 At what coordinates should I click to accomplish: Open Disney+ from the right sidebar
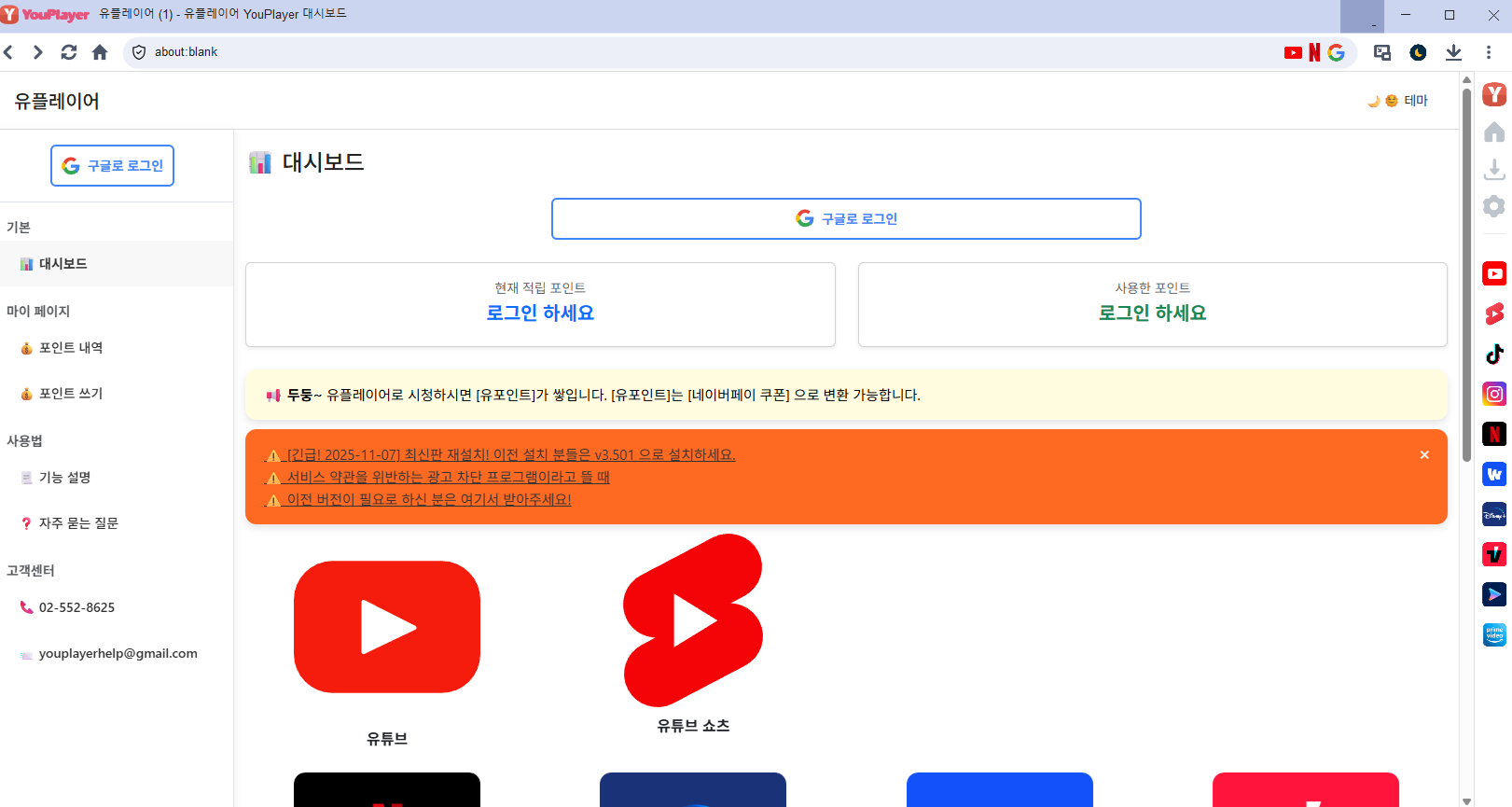point(1494,514)
